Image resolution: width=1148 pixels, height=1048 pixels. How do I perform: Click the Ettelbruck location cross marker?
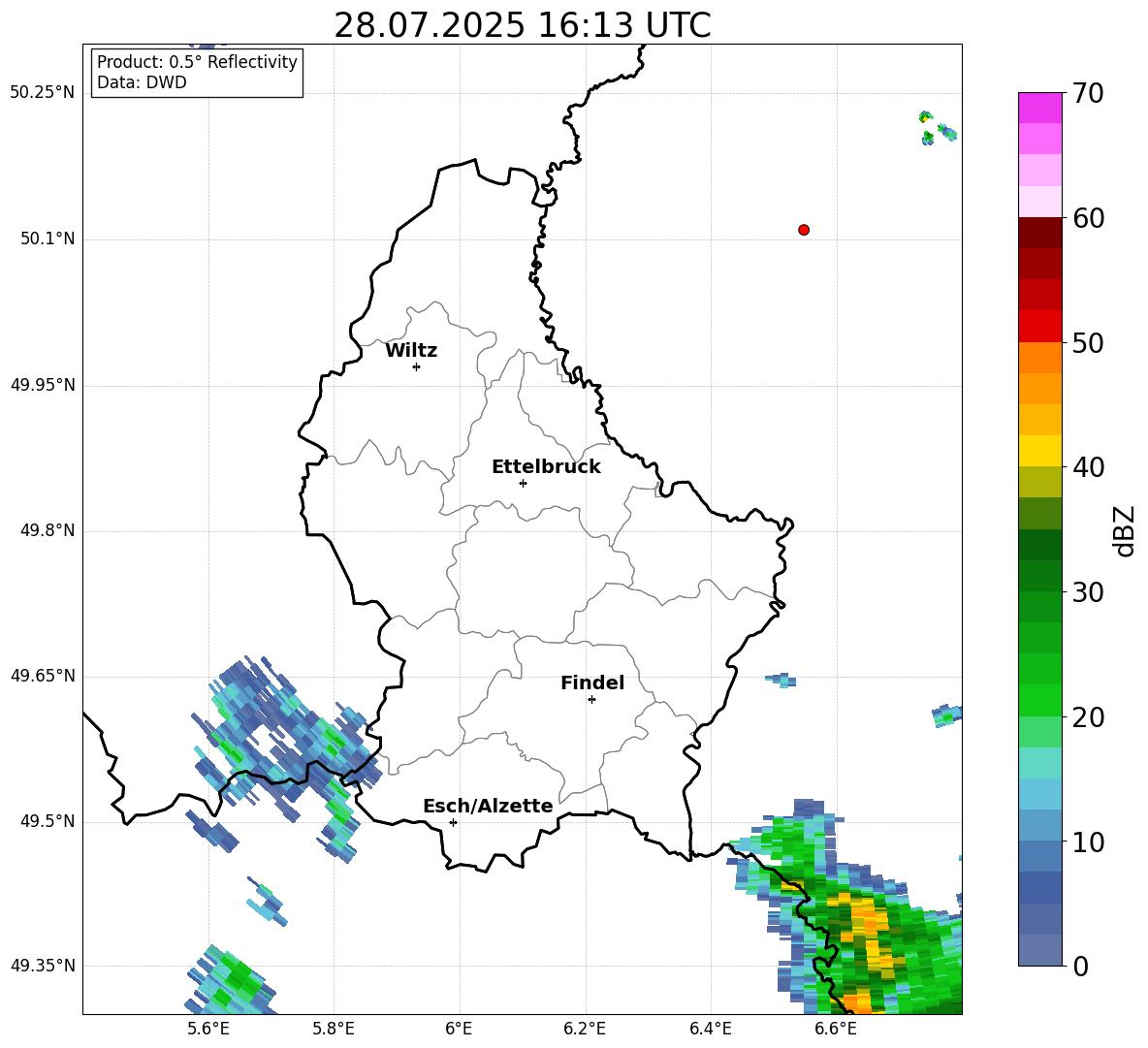[x=523, y=483]
